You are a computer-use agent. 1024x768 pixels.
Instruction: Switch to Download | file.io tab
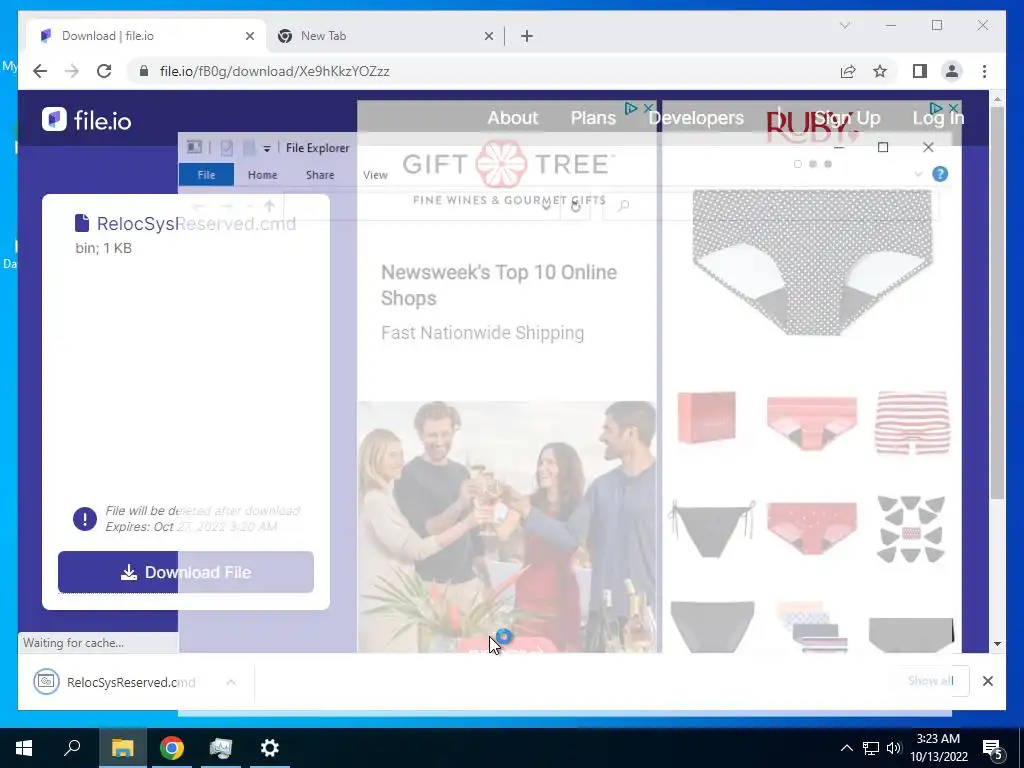coord(146,36)
